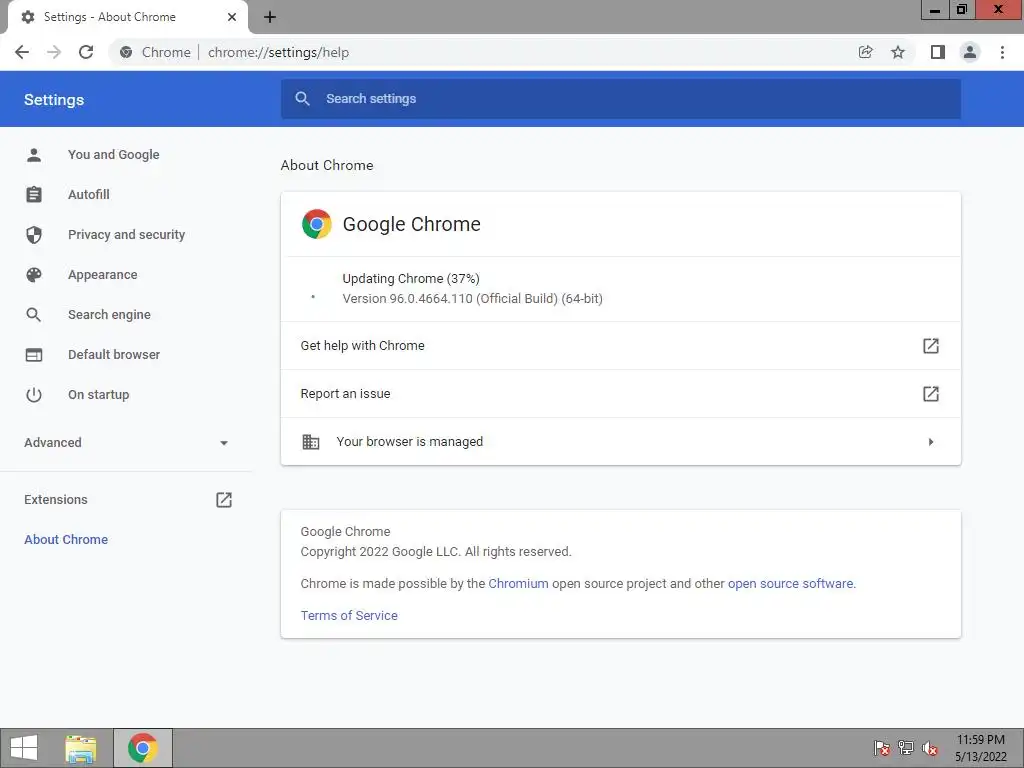Go back with the browser back arrow
The image size is (1024, 768).
click(x=22, y=52)
